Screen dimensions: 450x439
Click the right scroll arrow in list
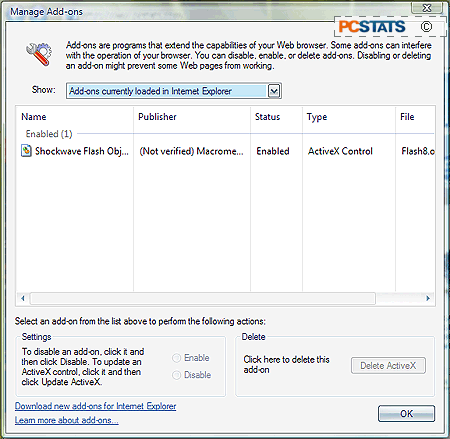tap(428, 298)
